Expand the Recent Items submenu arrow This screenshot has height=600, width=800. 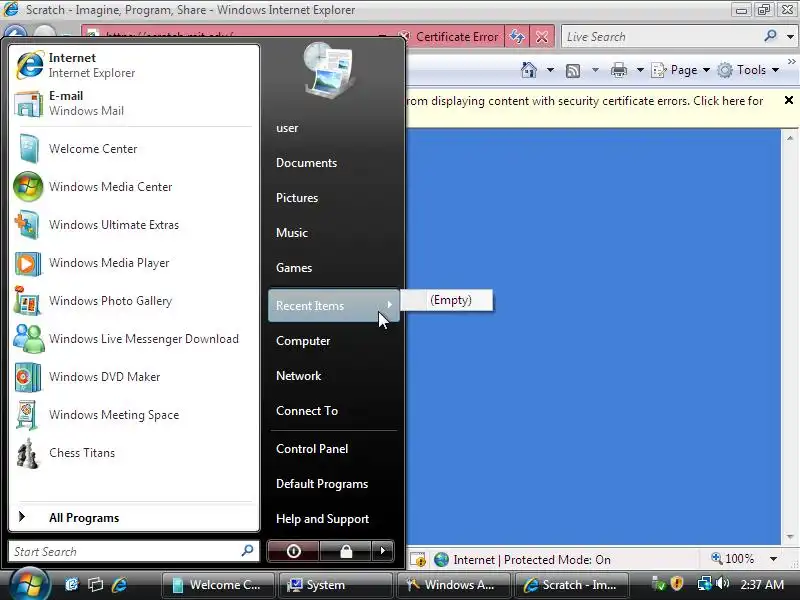[x=389, y=305]
